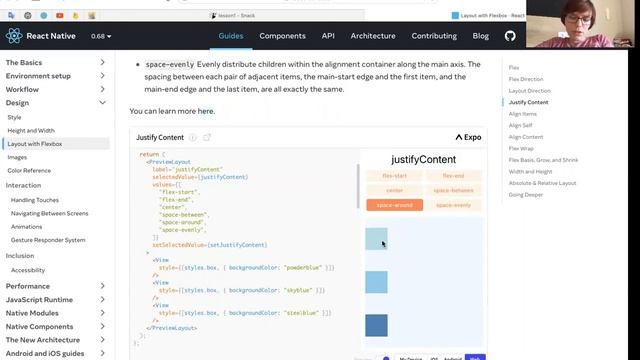Viewport: 640px width, 360px height.
Task: Click the React Native atom logo
Action: 14,36
